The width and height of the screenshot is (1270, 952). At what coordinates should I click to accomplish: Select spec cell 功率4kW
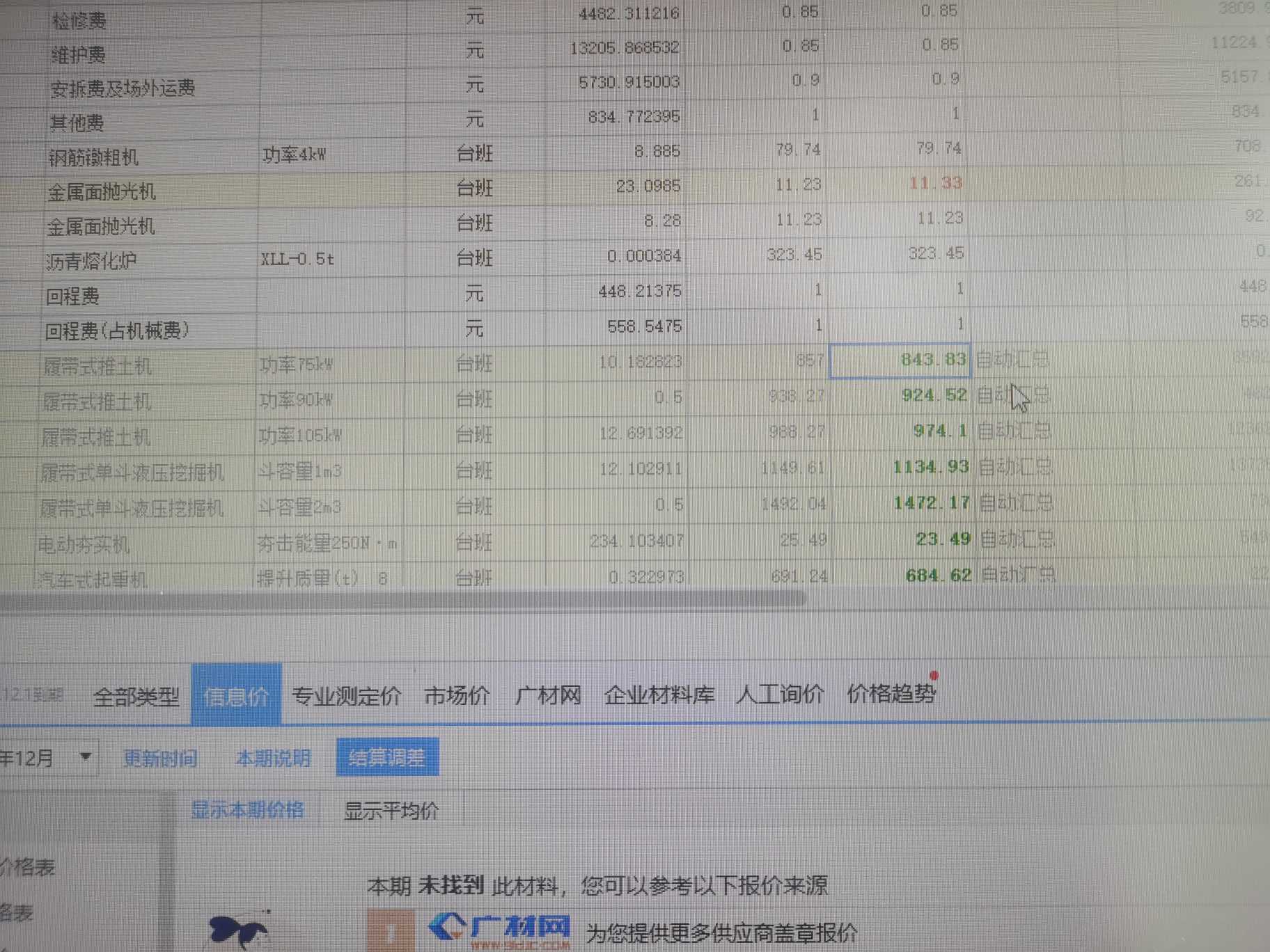point(295,154)
